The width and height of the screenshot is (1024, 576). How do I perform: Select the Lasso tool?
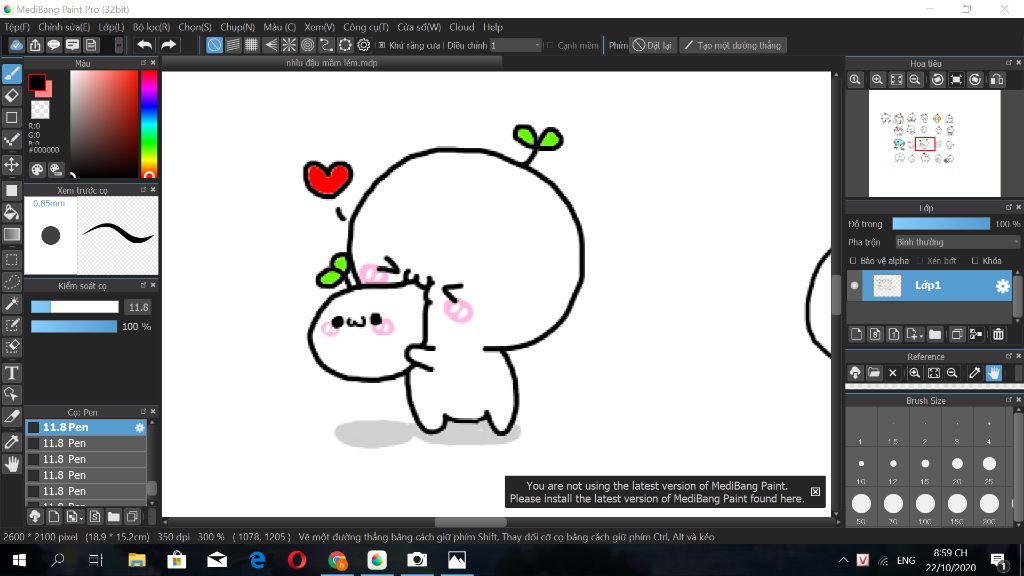(x=12, y=281)
